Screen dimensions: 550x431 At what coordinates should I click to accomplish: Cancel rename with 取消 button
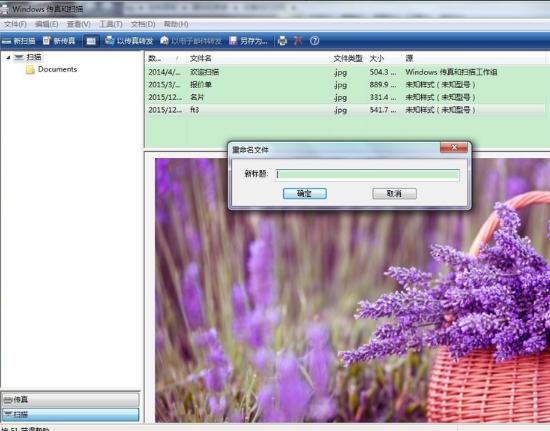394,194
